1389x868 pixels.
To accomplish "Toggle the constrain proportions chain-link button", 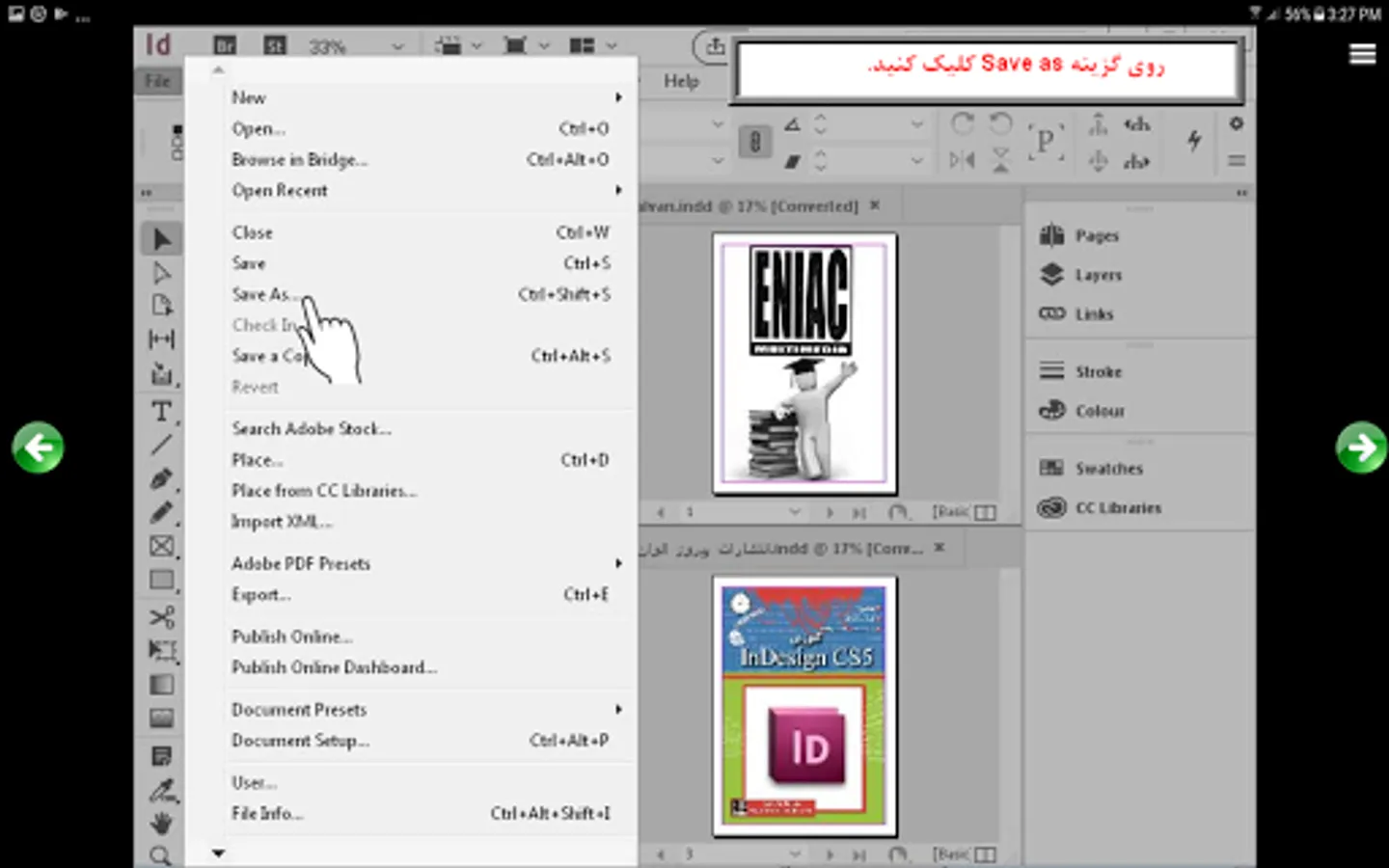I will [755, 142].
